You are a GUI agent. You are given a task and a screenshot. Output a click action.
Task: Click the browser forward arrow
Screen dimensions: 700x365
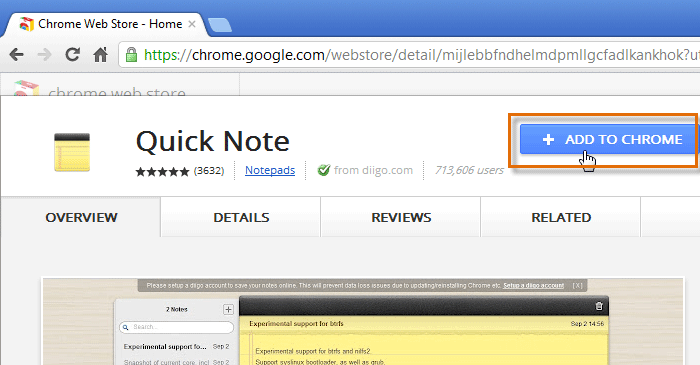pos(45,55)
